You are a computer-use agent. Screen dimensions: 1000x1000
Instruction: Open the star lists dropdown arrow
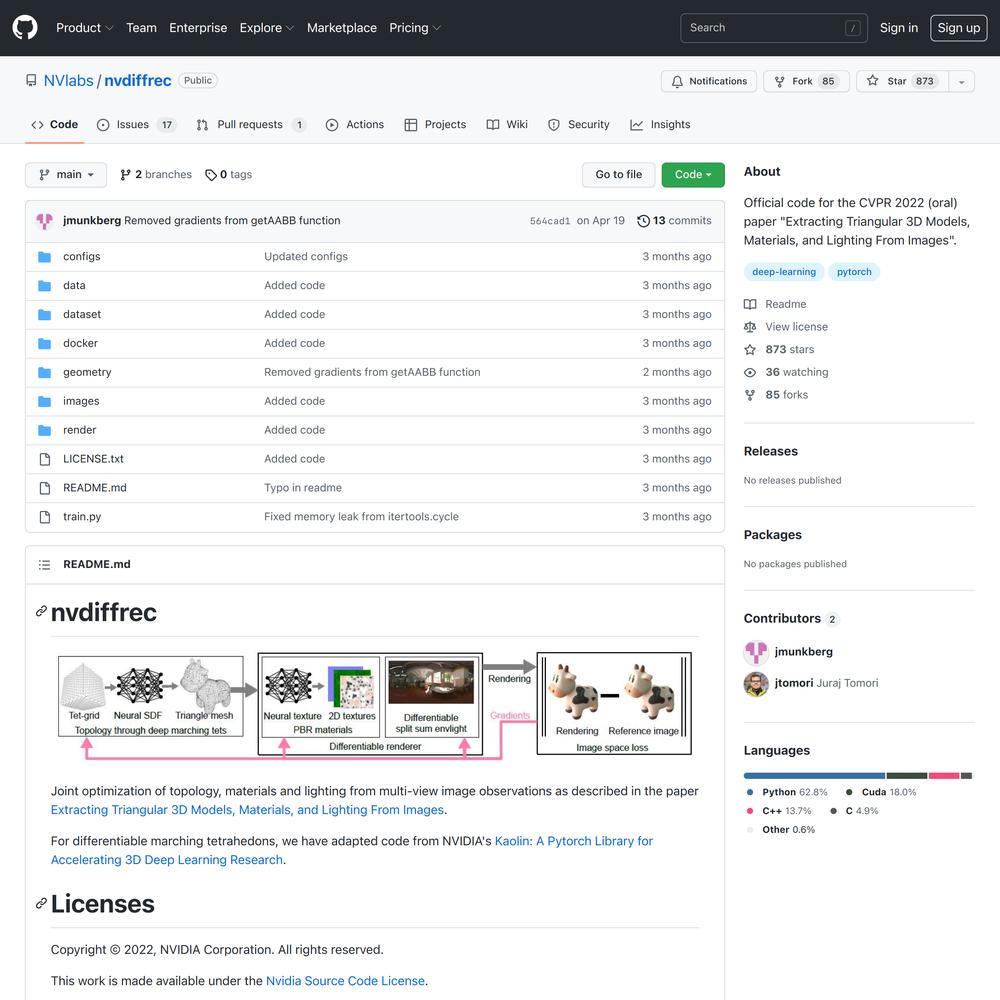pos(962,81)
